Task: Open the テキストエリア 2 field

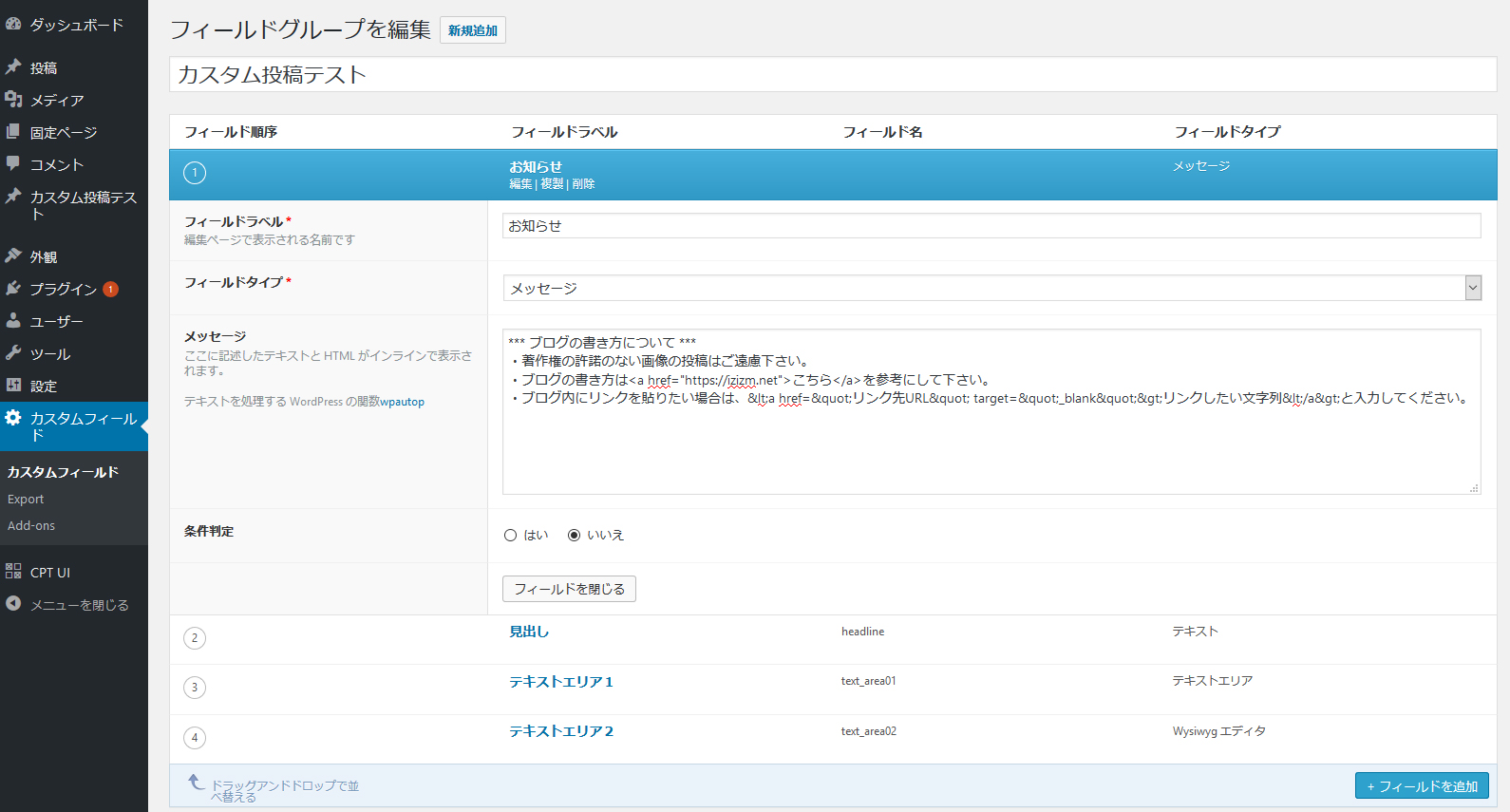Action: [x=561, y=731]
